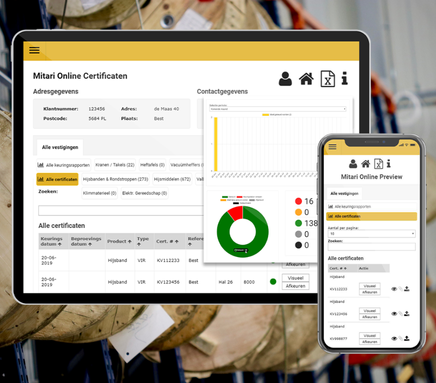This screenshot has height=383, width=436.
Task: Filter by 'Klimmateriee­l (0)'
Action: pyautogui.click(x=100, y=193)
